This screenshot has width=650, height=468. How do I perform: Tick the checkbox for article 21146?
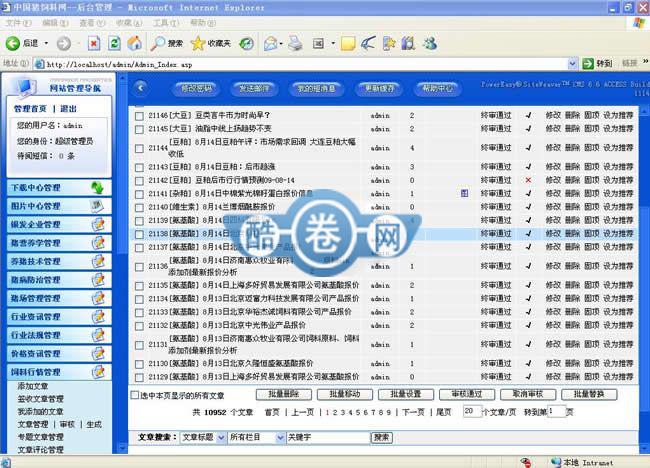click(x=139, y=116)
